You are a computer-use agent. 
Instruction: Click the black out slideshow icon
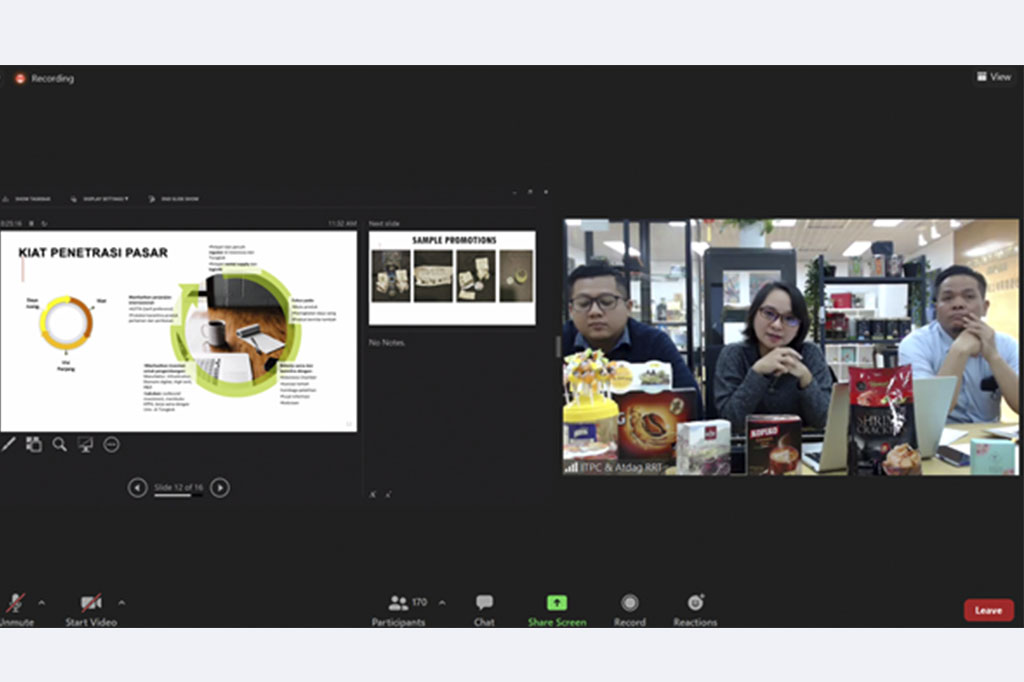(86, 444)
